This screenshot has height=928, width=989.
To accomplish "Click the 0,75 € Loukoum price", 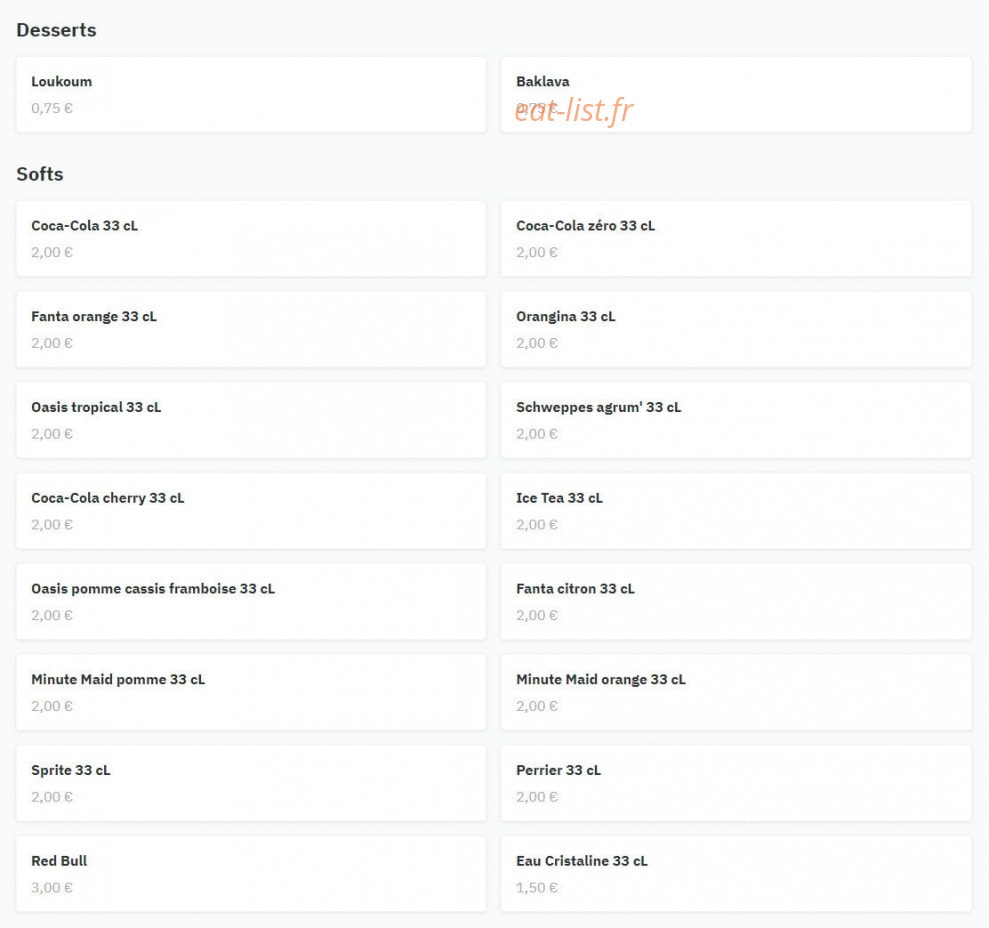I will click(x=52, y=108).
